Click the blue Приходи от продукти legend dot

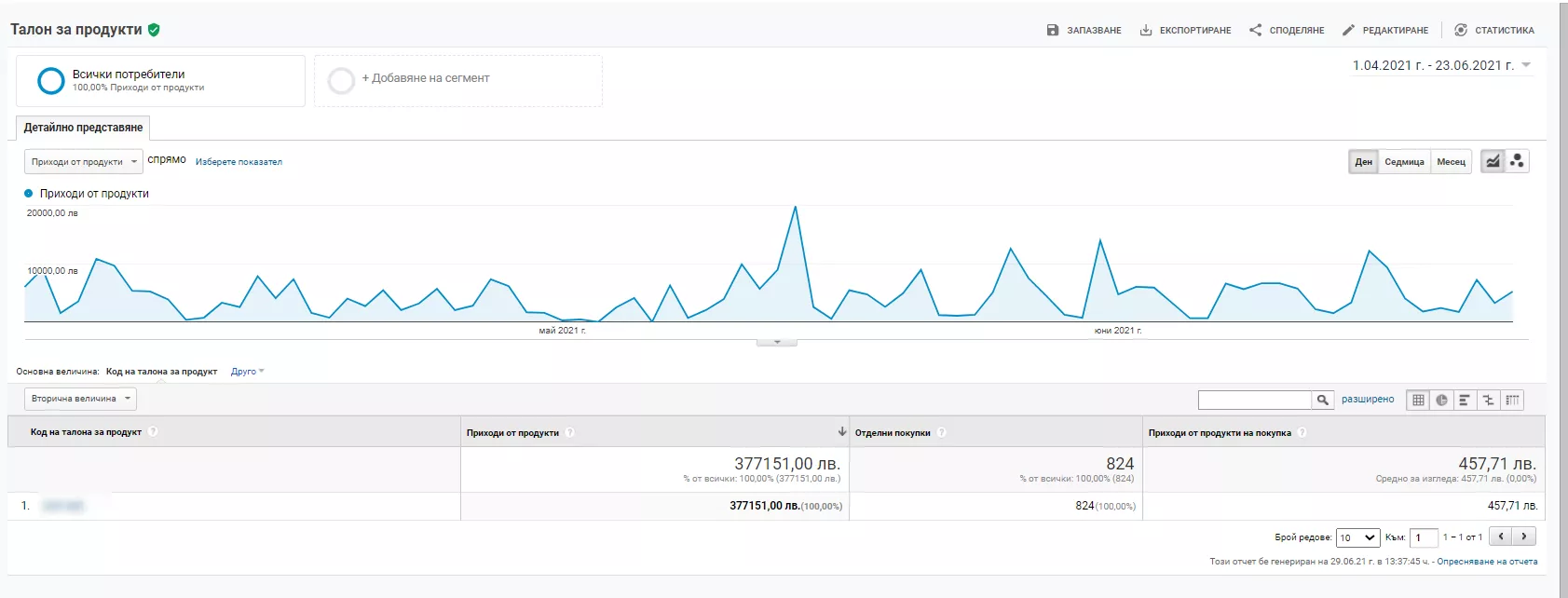28,194
